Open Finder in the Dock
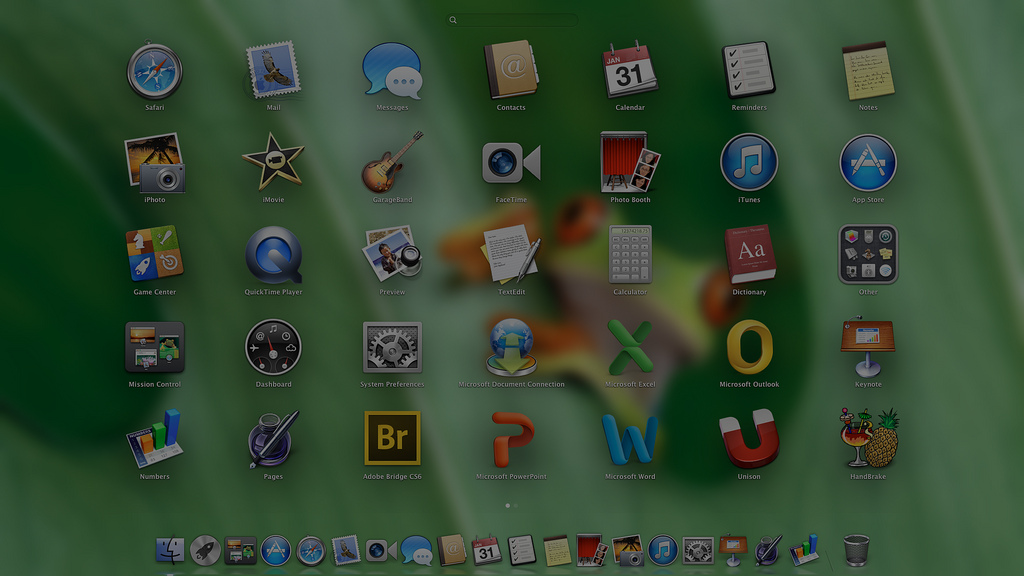 pyautogui.click(x=170, y=551)
